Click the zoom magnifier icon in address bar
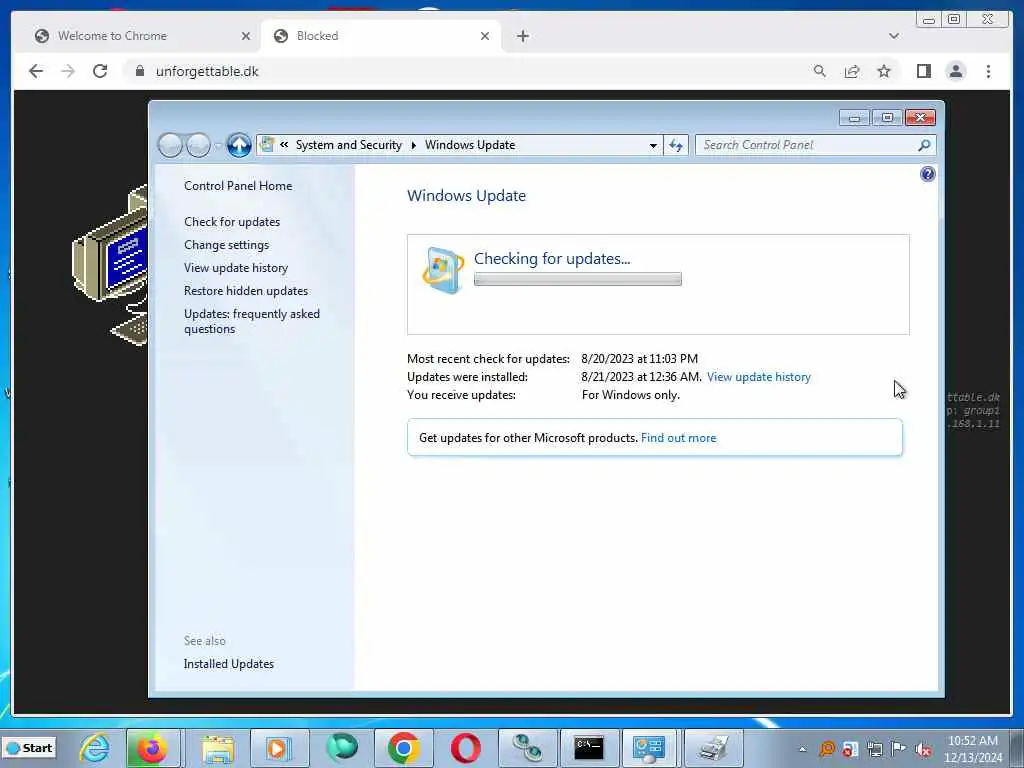The height and width of the screenshot is (768, 1024). (x=820, y=71)
